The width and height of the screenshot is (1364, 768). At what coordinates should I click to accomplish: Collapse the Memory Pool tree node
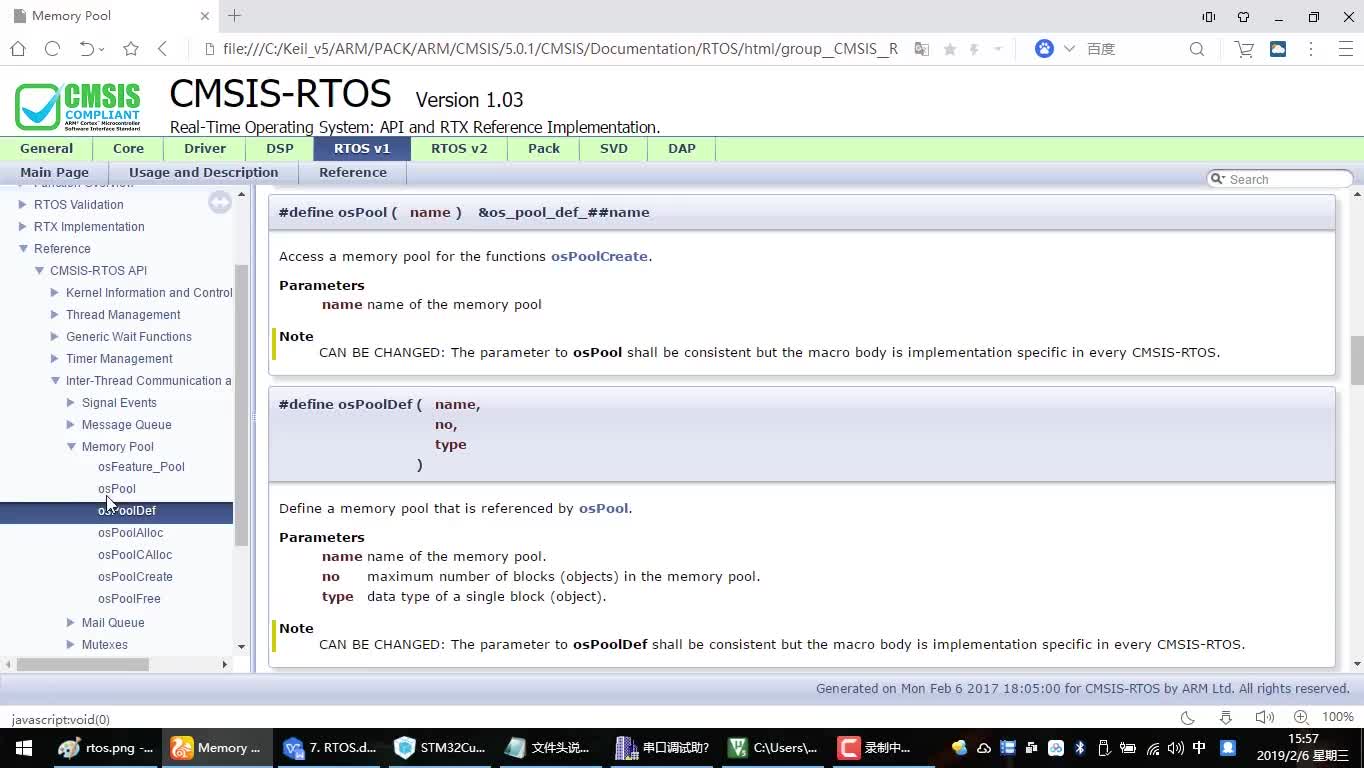pos(71,446)
